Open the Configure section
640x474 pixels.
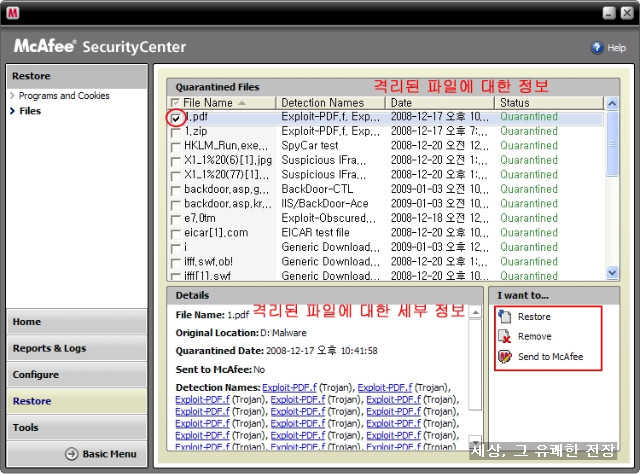pyautogui.click(x=77, y=374)
